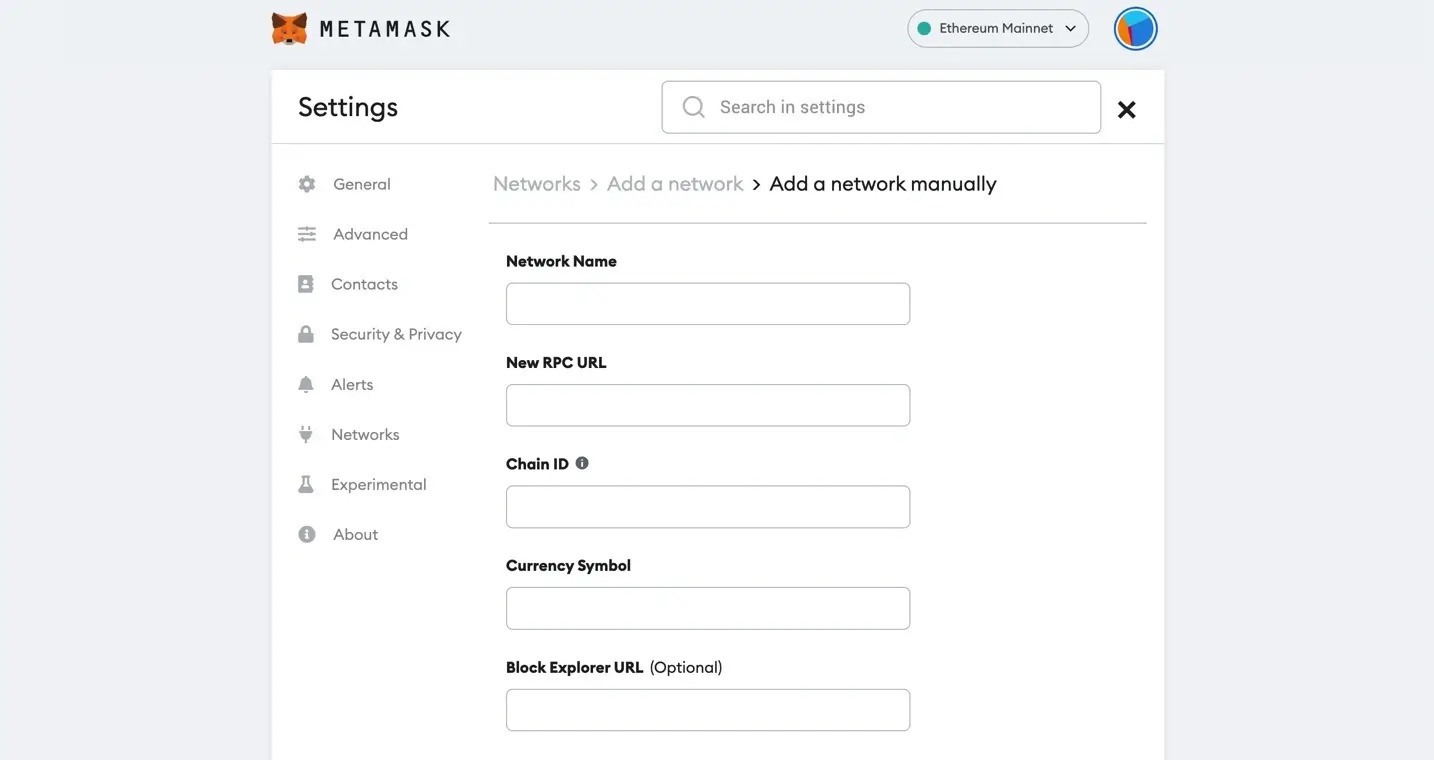
Task: Click the Networks plug icon
Action: point(306,434)
